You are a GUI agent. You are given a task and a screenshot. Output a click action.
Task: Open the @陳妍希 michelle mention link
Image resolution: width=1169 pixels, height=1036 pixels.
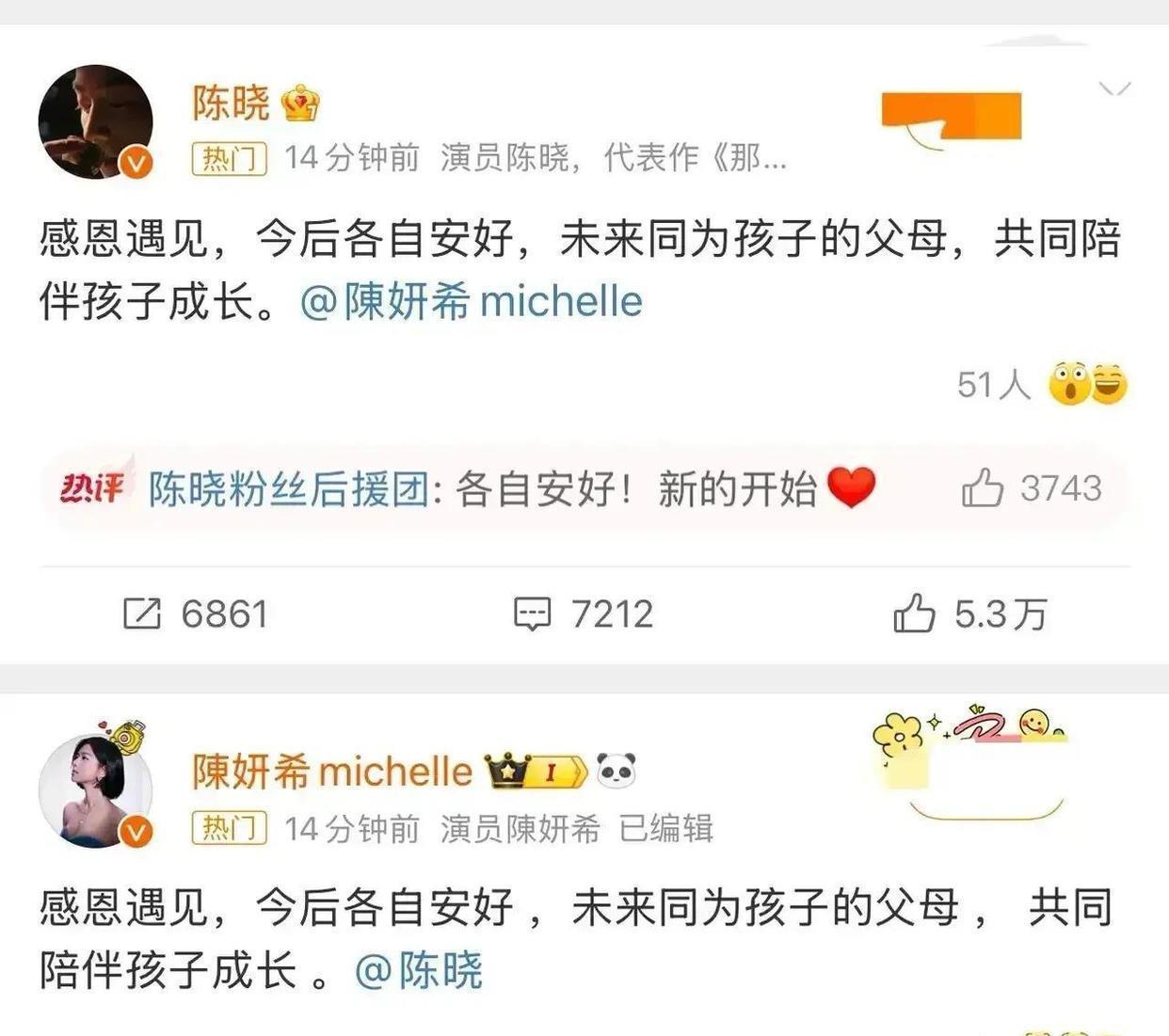point(472,301)
